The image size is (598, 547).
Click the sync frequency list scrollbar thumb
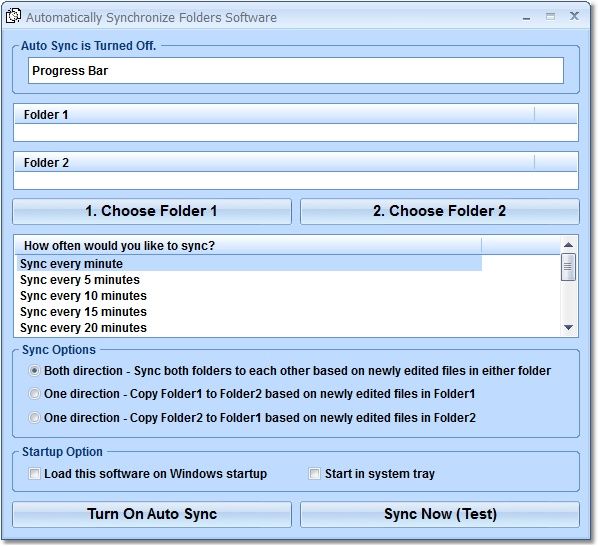pos(568,267)
